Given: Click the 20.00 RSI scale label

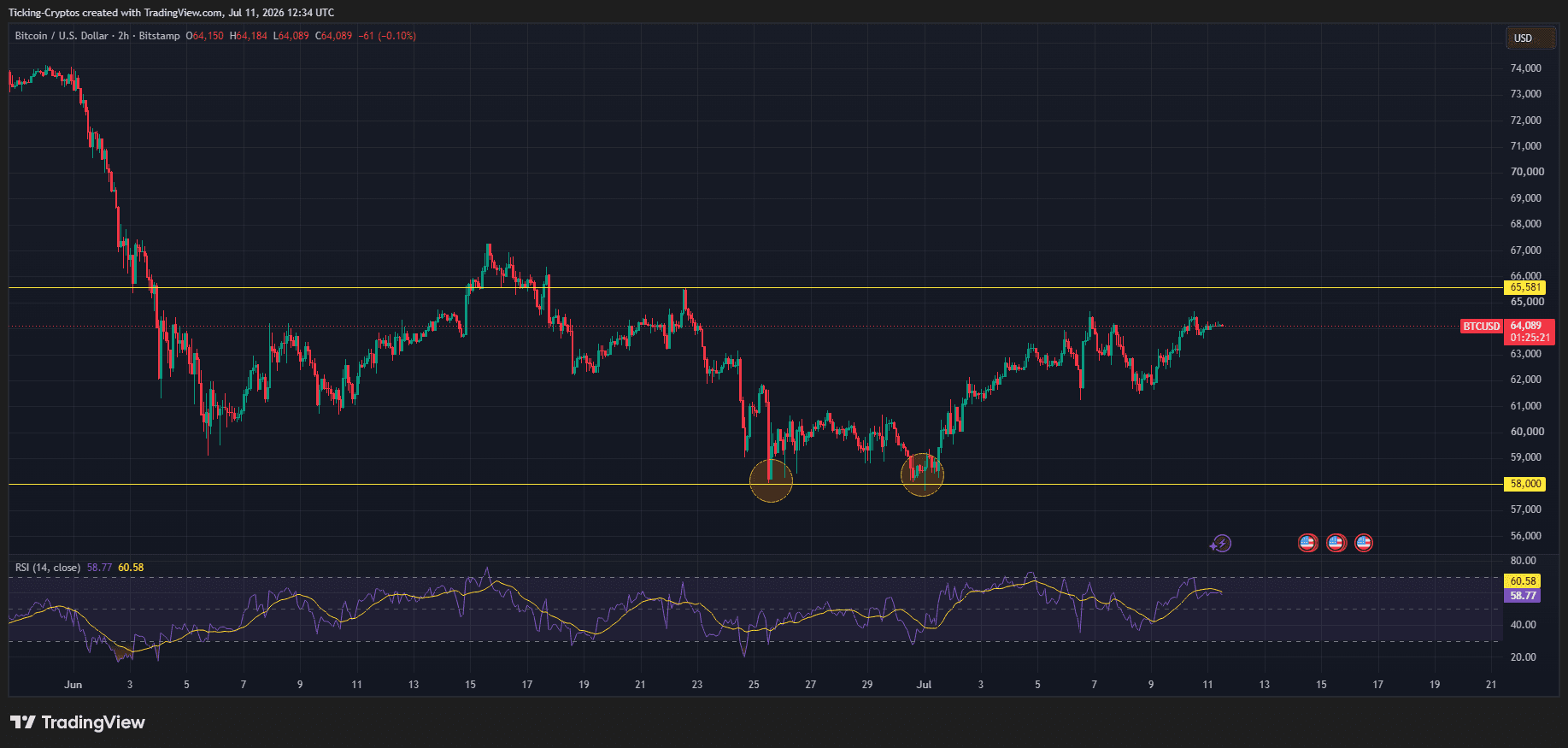Looking at the screenshot, I should (x=1523, y=657).
